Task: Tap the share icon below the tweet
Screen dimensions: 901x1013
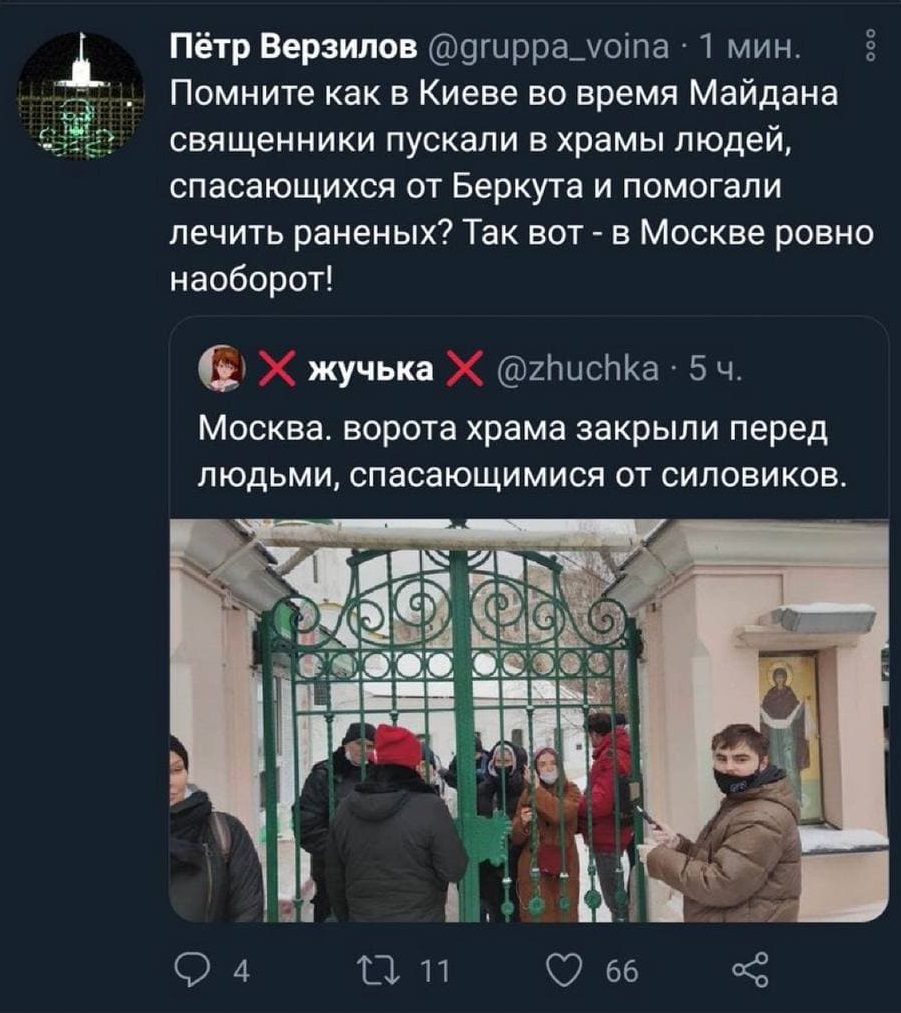Action: click(751, 970)
